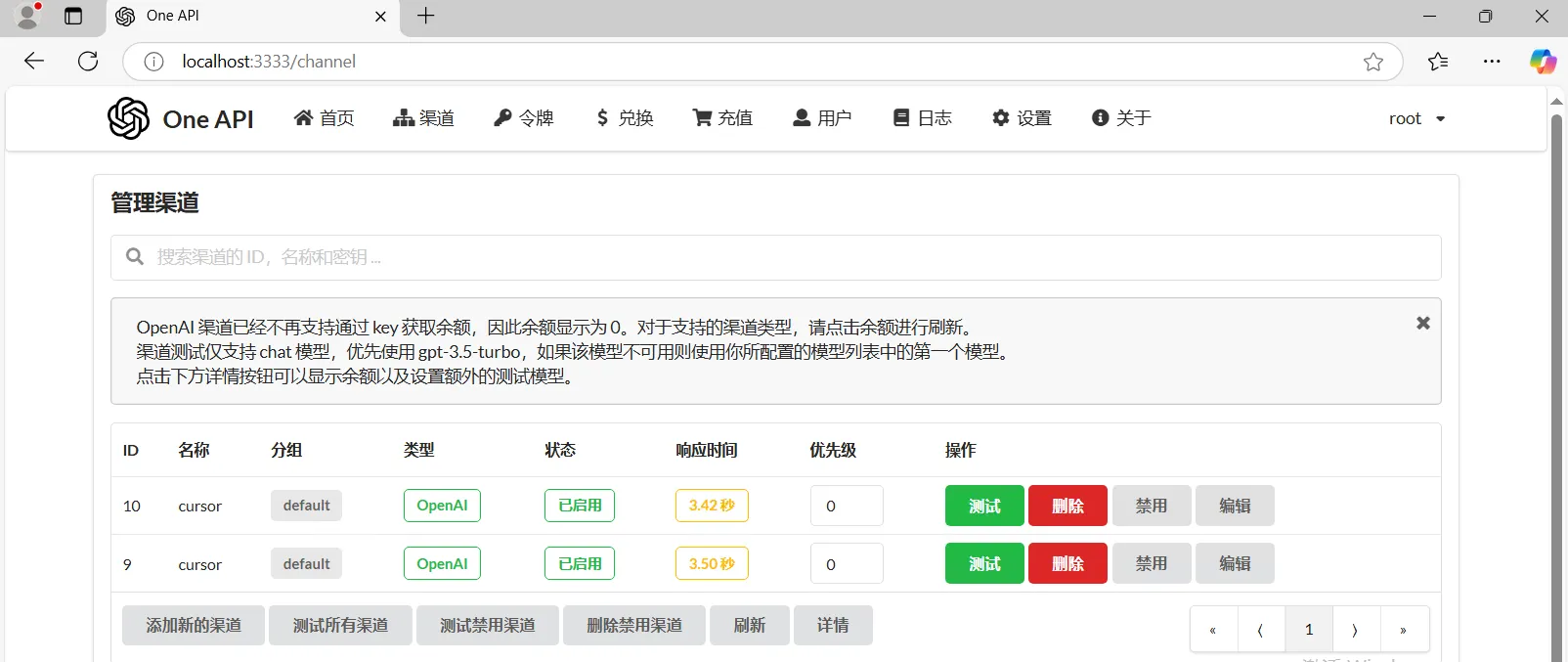Sort by the ID column header

[x=131, y=450]
